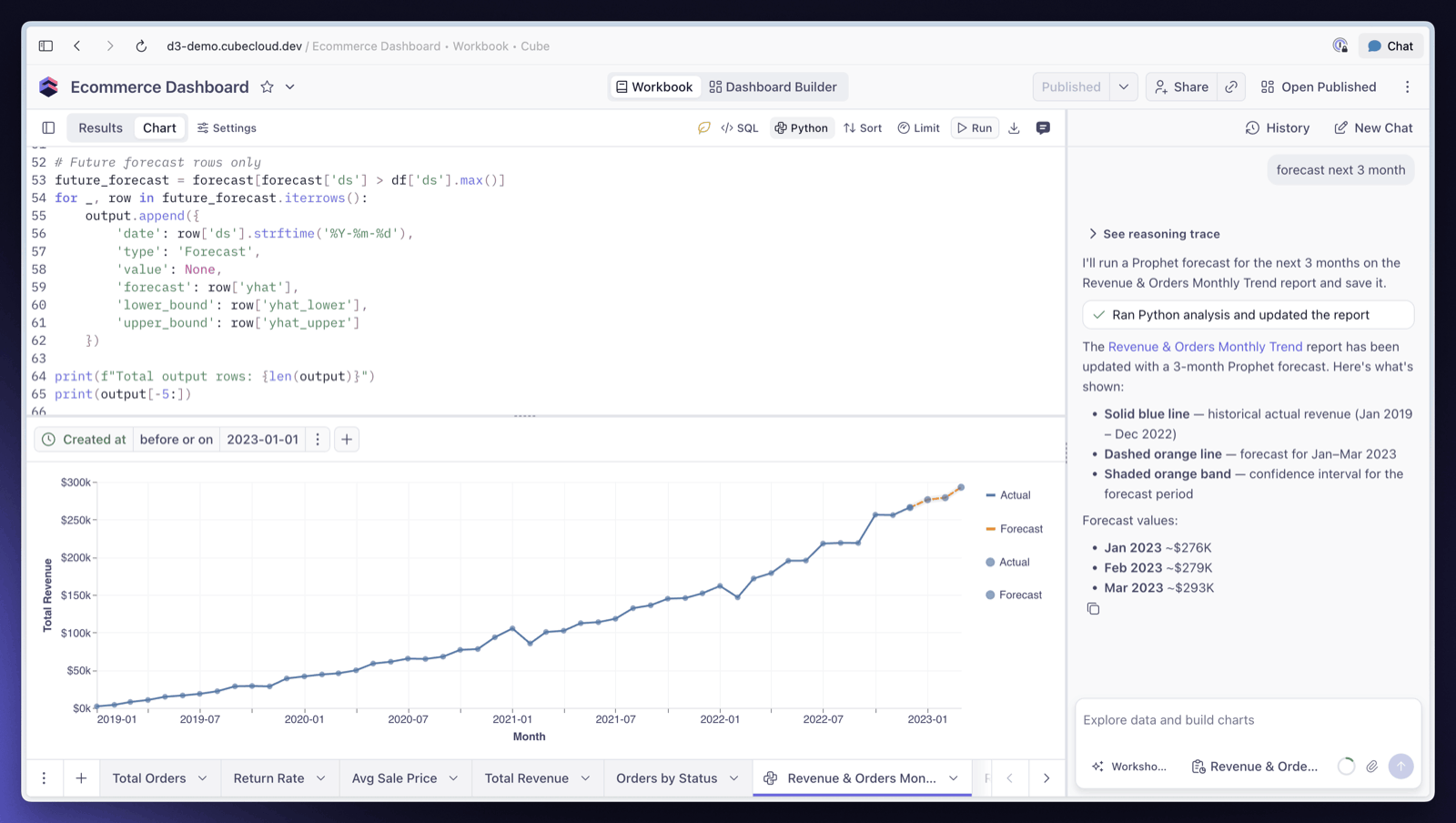Open chart Settings
This screenshot has height=823, width=1456.
click(x=227, y=127)
